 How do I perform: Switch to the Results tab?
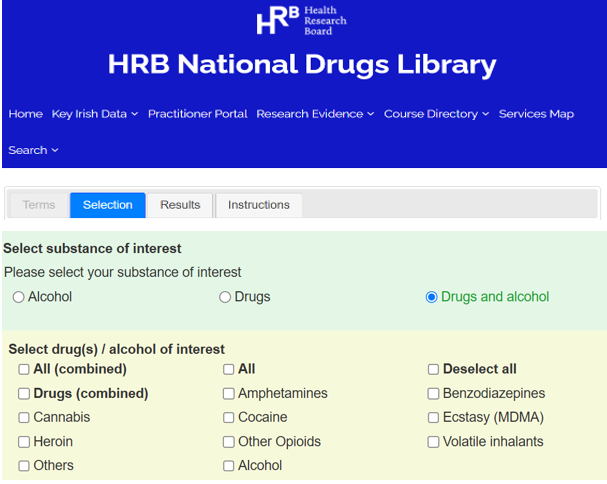click(x=180, y=205)
